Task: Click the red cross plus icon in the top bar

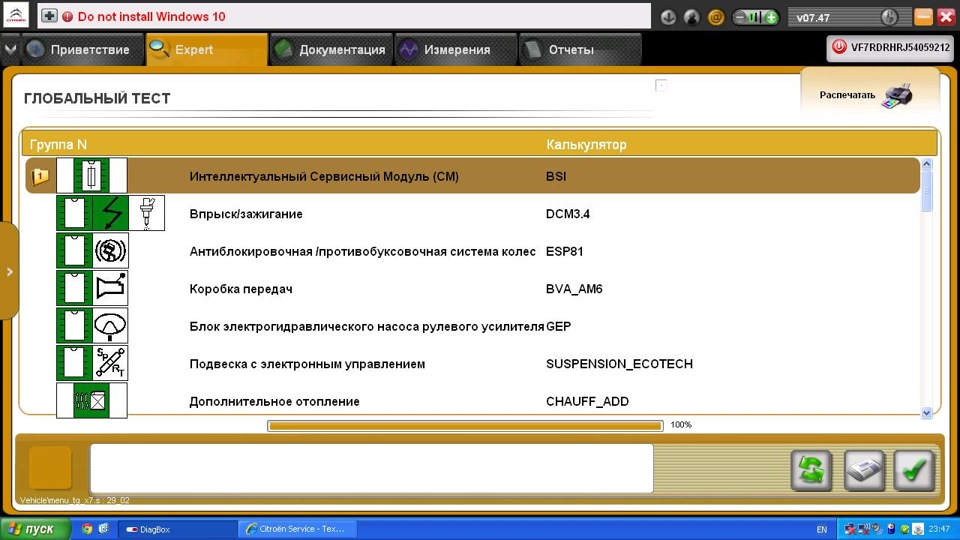Action: pyautogui.click(x=50, y=17)
